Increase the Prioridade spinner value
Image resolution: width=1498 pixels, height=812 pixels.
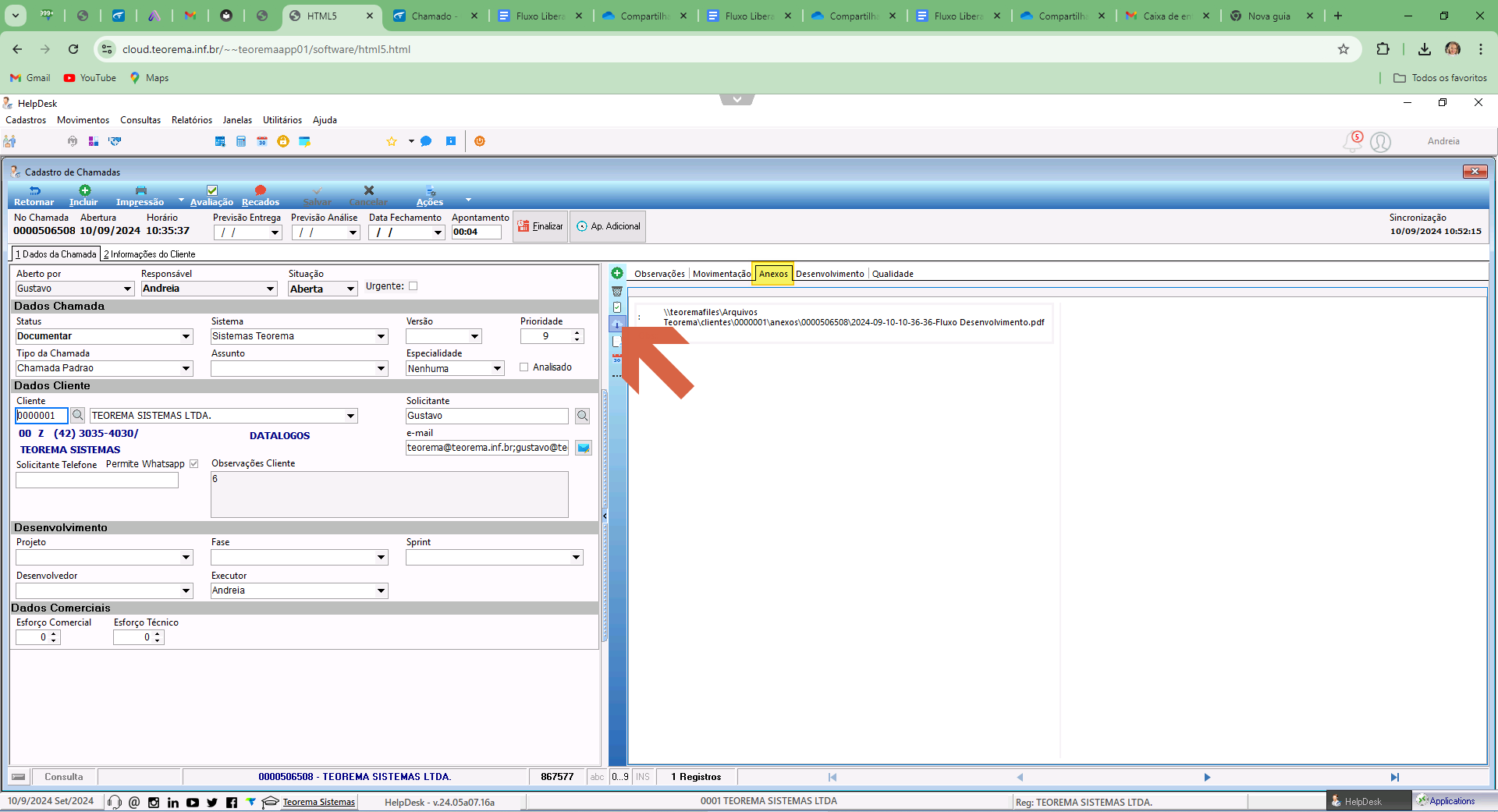coord(577,333)
